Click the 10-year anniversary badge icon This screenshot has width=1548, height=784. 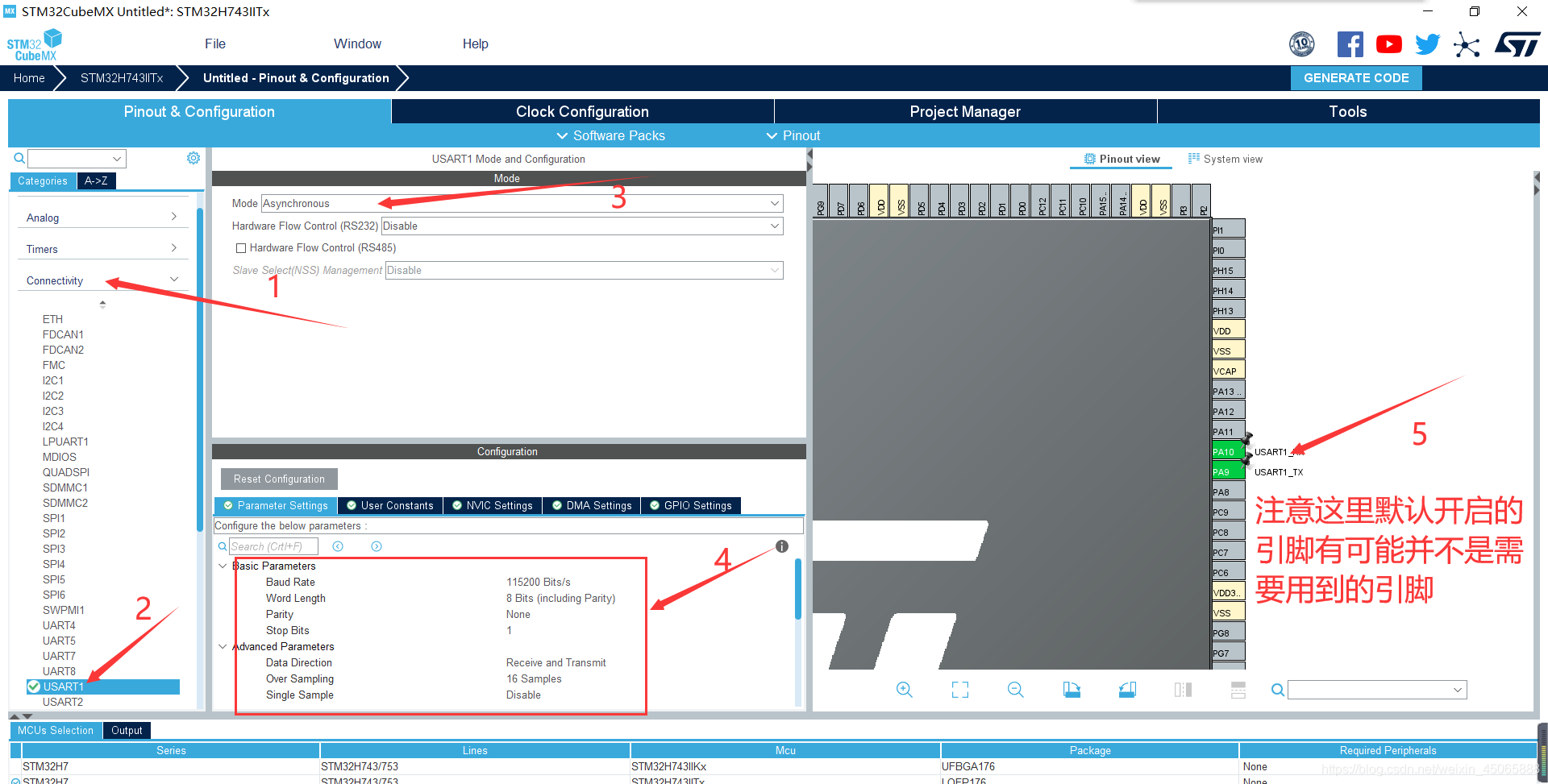[x=1302, y=44]
